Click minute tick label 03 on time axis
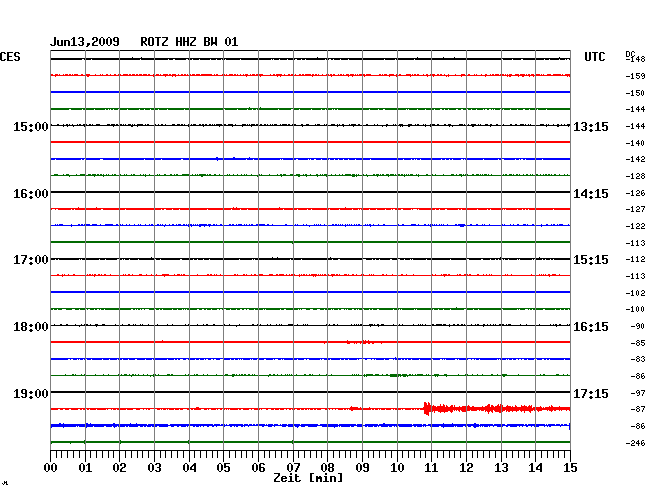 pos(154,468)
